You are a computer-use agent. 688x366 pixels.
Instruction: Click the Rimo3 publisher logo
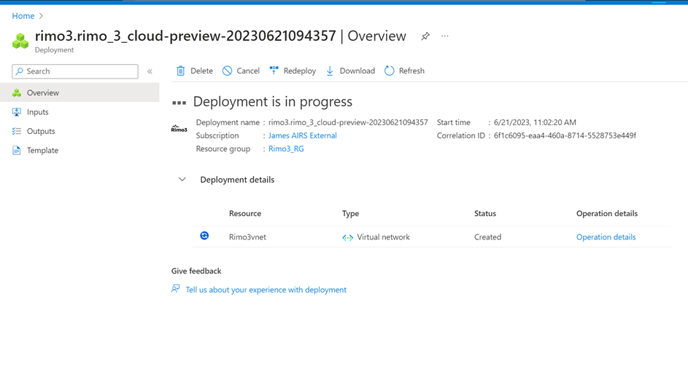[x=179, y=129]
